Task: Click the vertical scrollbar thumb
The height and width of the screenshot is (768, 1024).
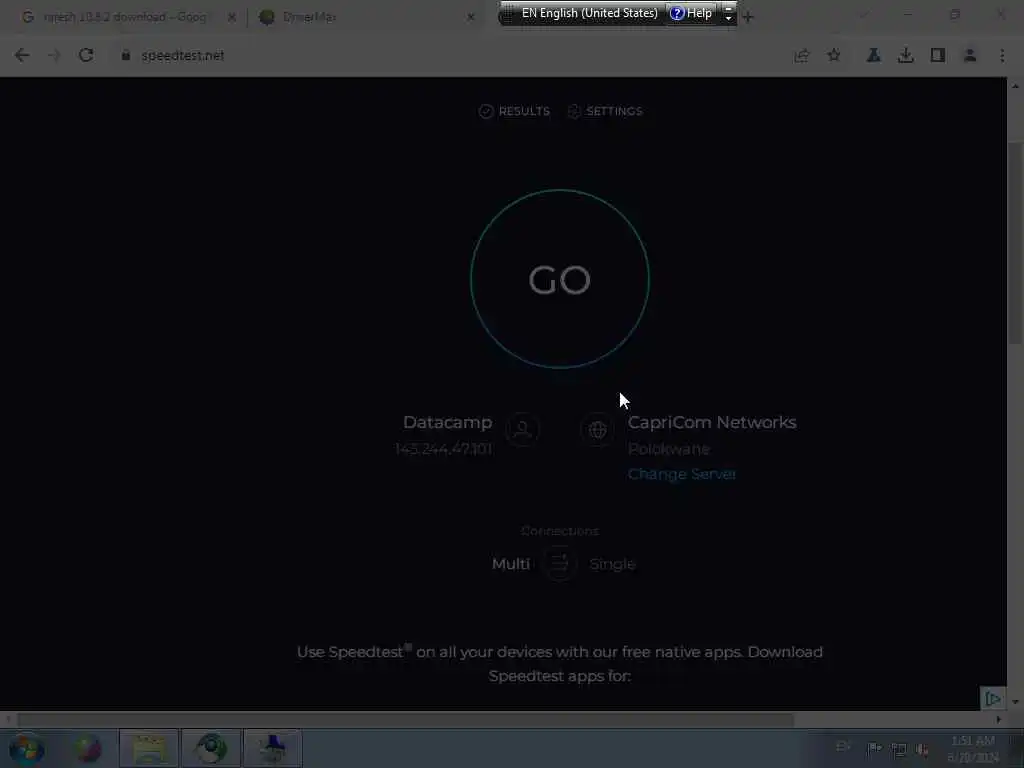Action: tap(1015, 243)
